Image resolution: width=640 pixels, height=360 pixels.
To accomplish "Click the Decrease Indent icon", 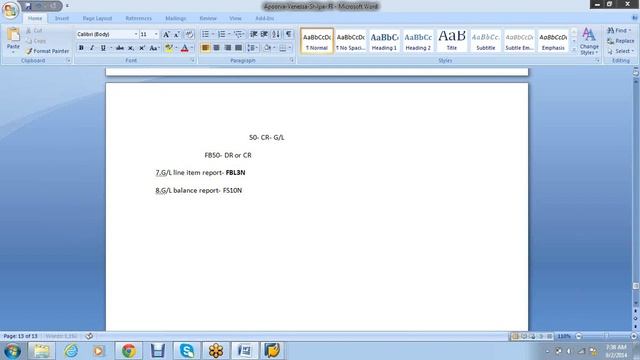I will tap(253, 34).
